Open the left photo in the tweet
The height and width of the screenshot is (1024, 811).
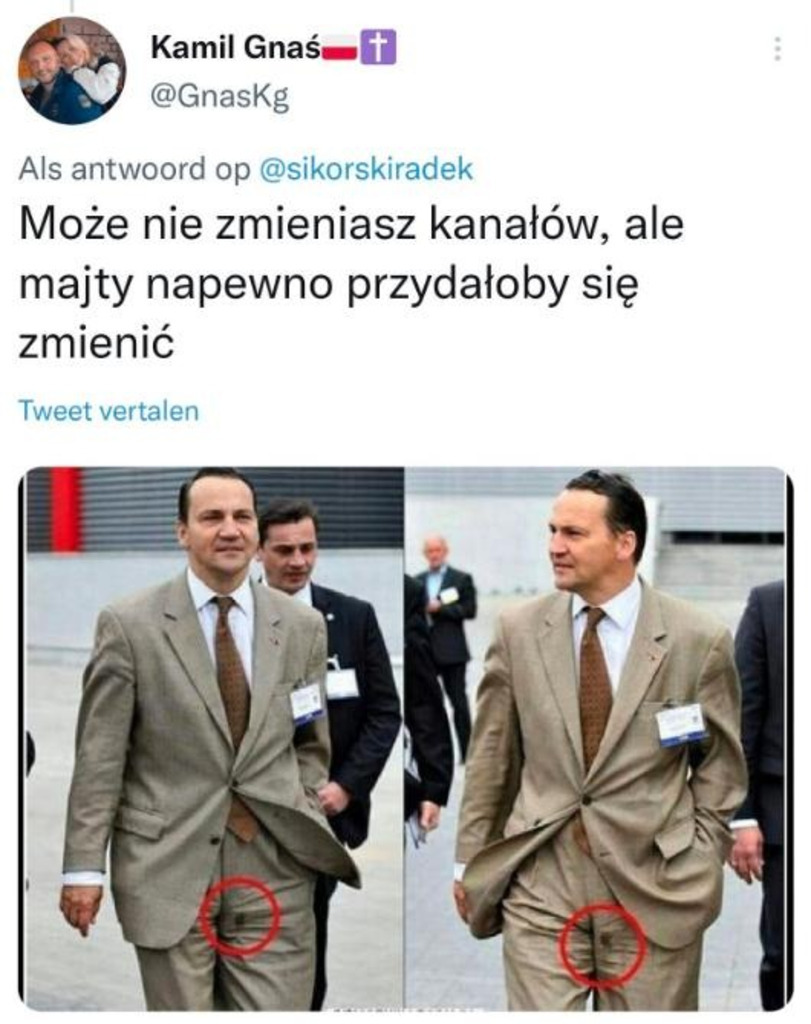[214, 739]
